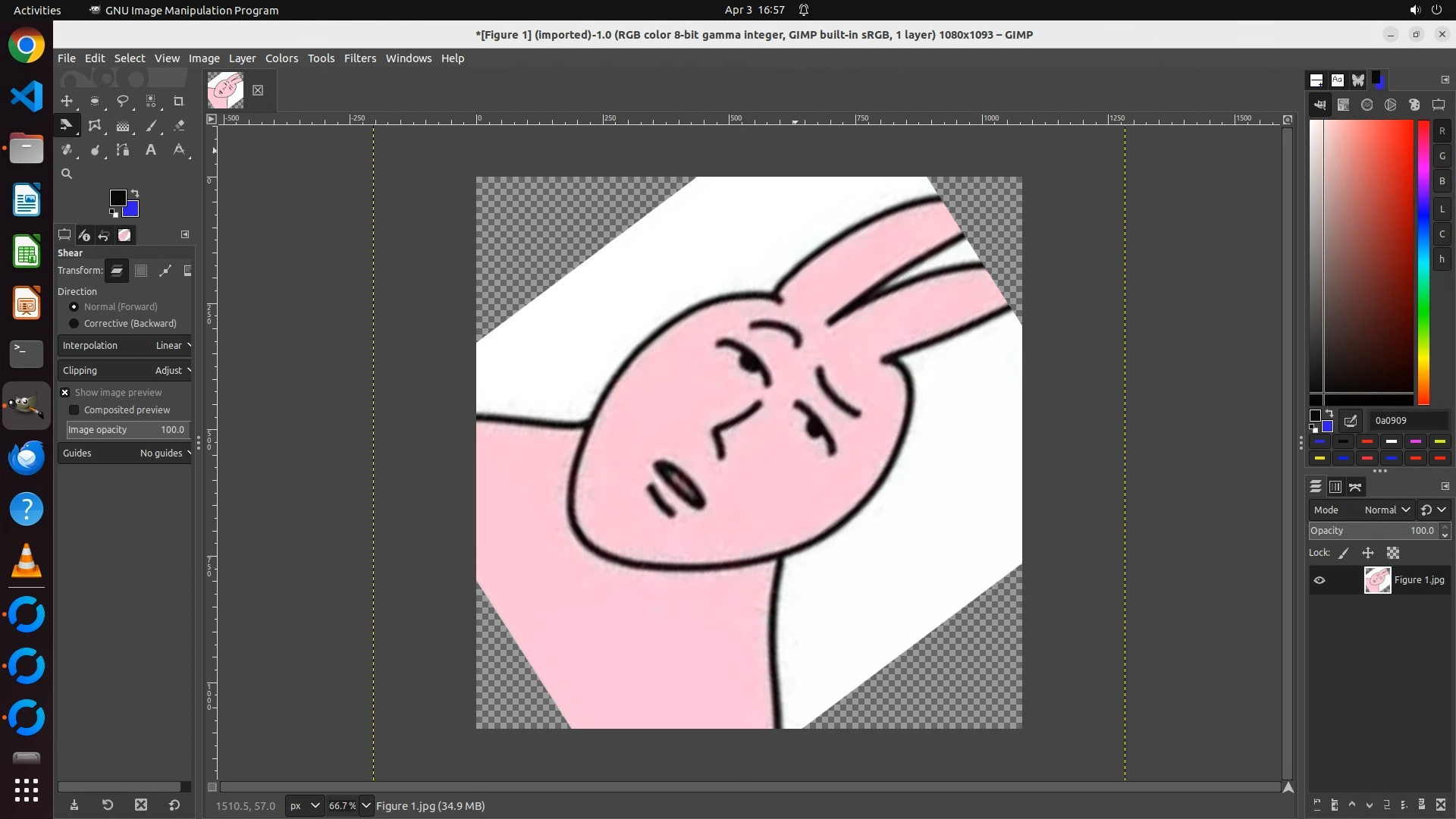1456x819 pixels.
Task: Open Google Chrome from the dock
Action: 27,45
